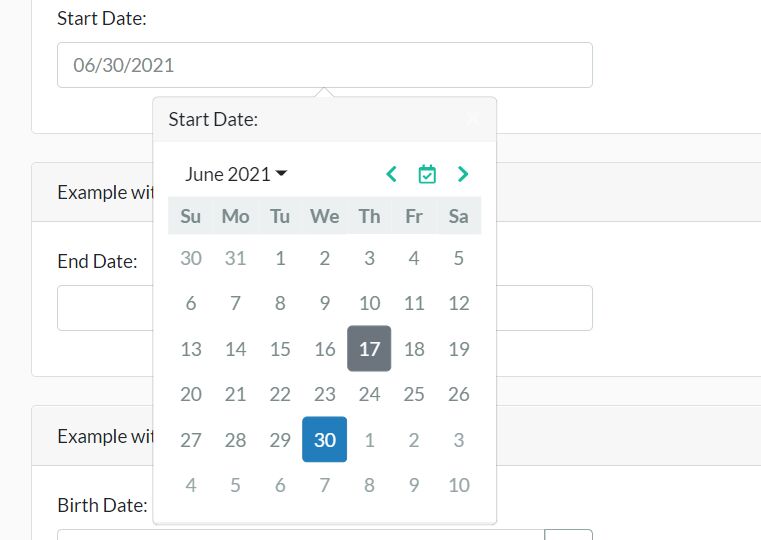Pick June 23 in calendar

pos(325,394)
